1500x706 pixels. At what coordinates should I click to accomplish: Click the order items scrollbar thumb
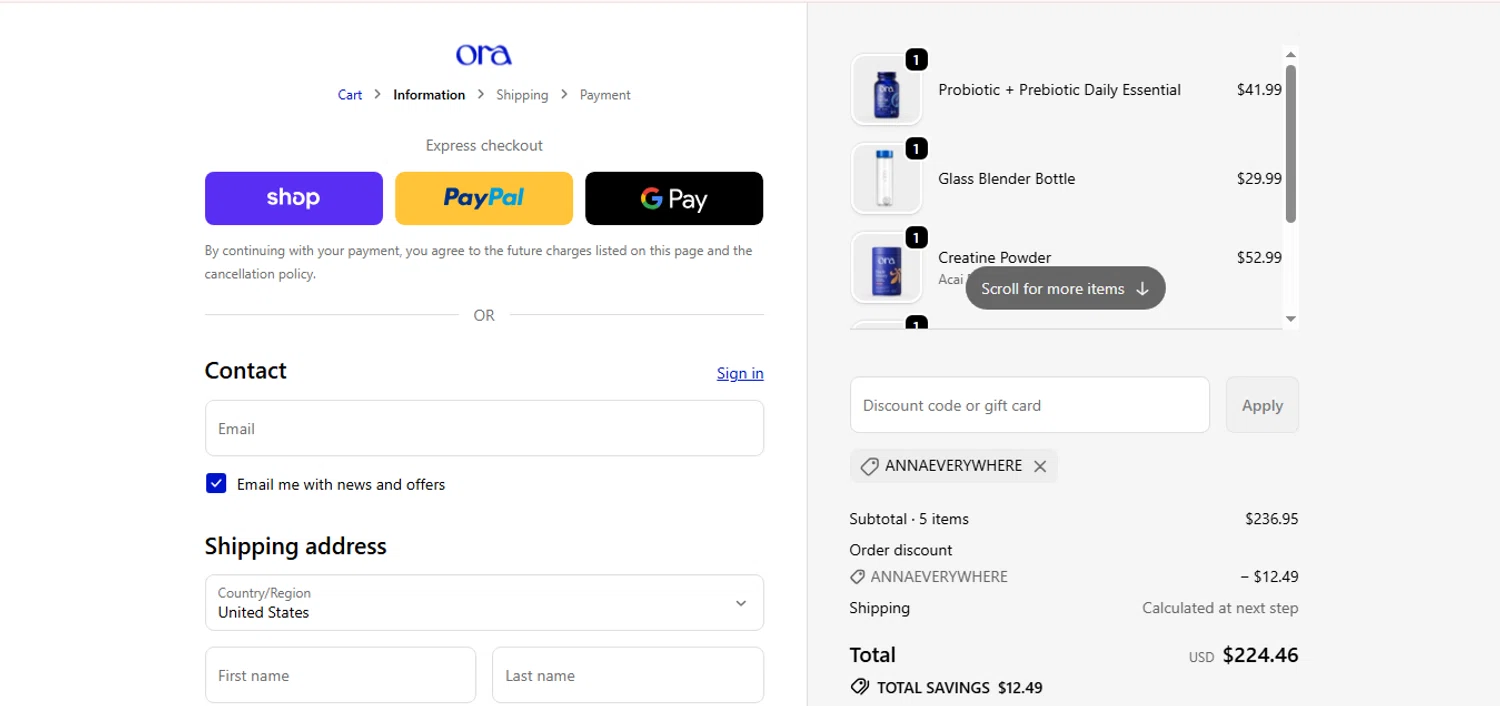1291,144
